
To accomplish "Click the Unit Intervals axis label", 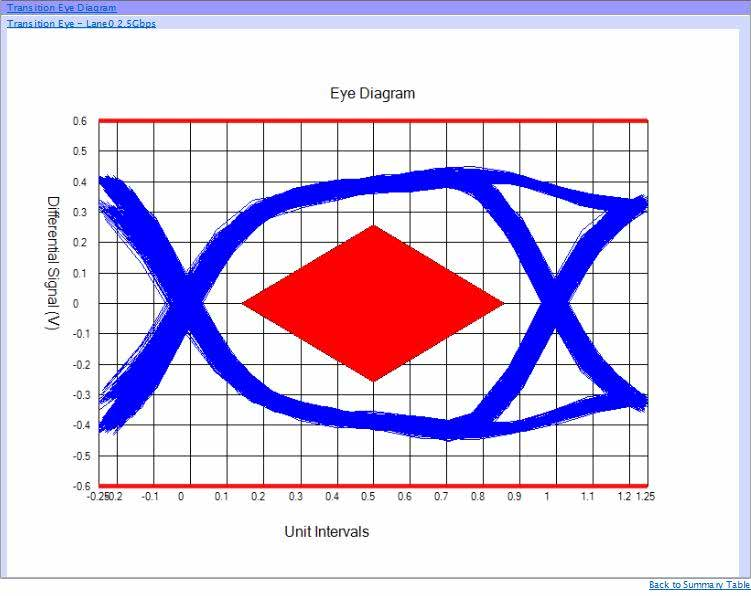I will pos(327,531).
